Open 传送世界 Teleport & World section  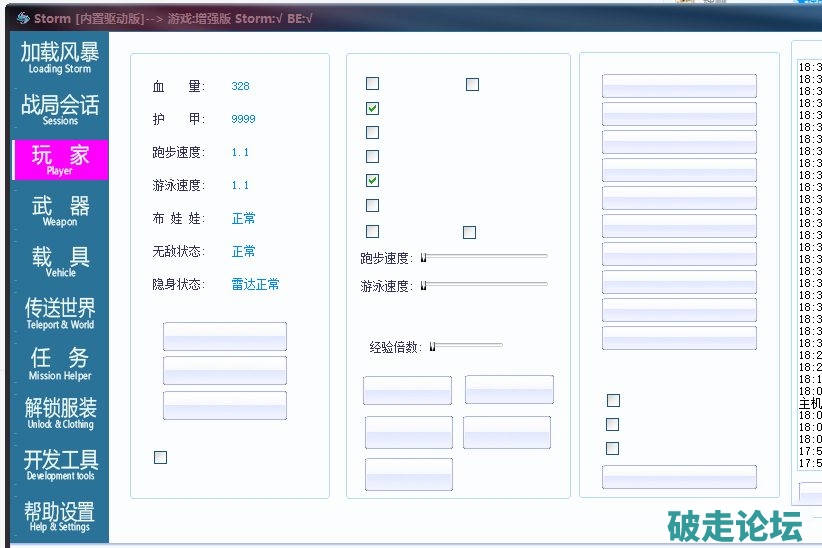(x=60, y=313)
